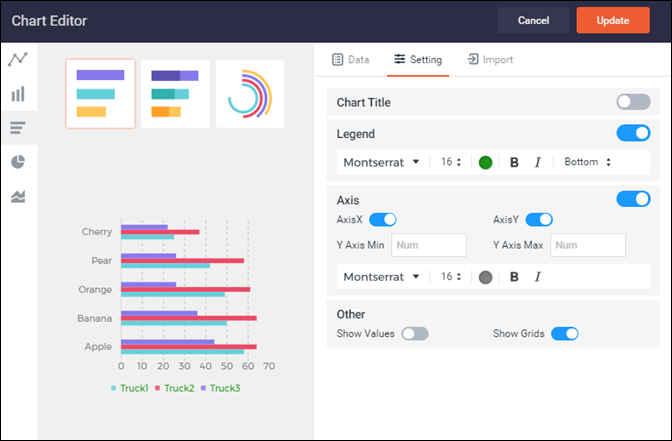Select the horizontal bar chart icon
The image size is (672, 441).
(18, 128)
